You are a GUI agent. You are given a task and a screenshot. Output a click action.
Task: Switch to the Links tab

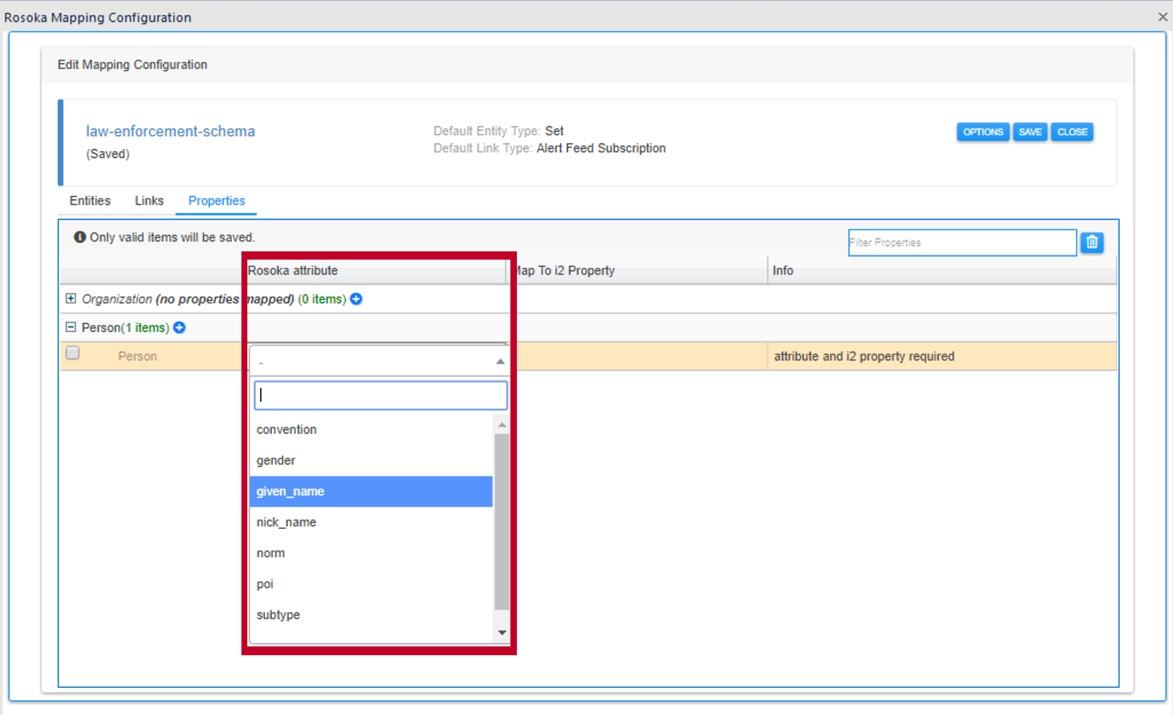click(148, 200)
